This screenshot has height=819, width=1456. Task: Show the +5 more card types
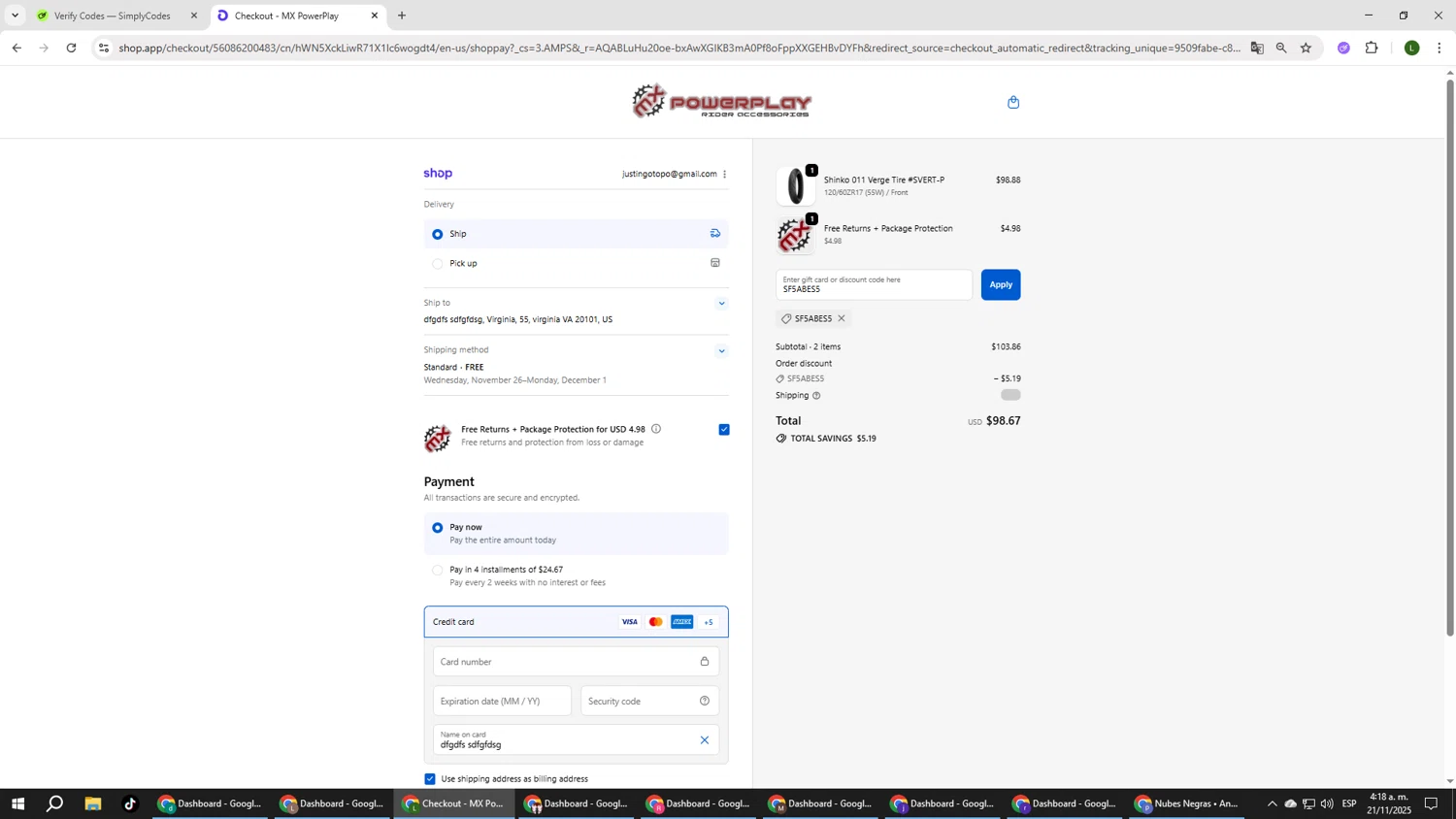click(x=709, y=622)
